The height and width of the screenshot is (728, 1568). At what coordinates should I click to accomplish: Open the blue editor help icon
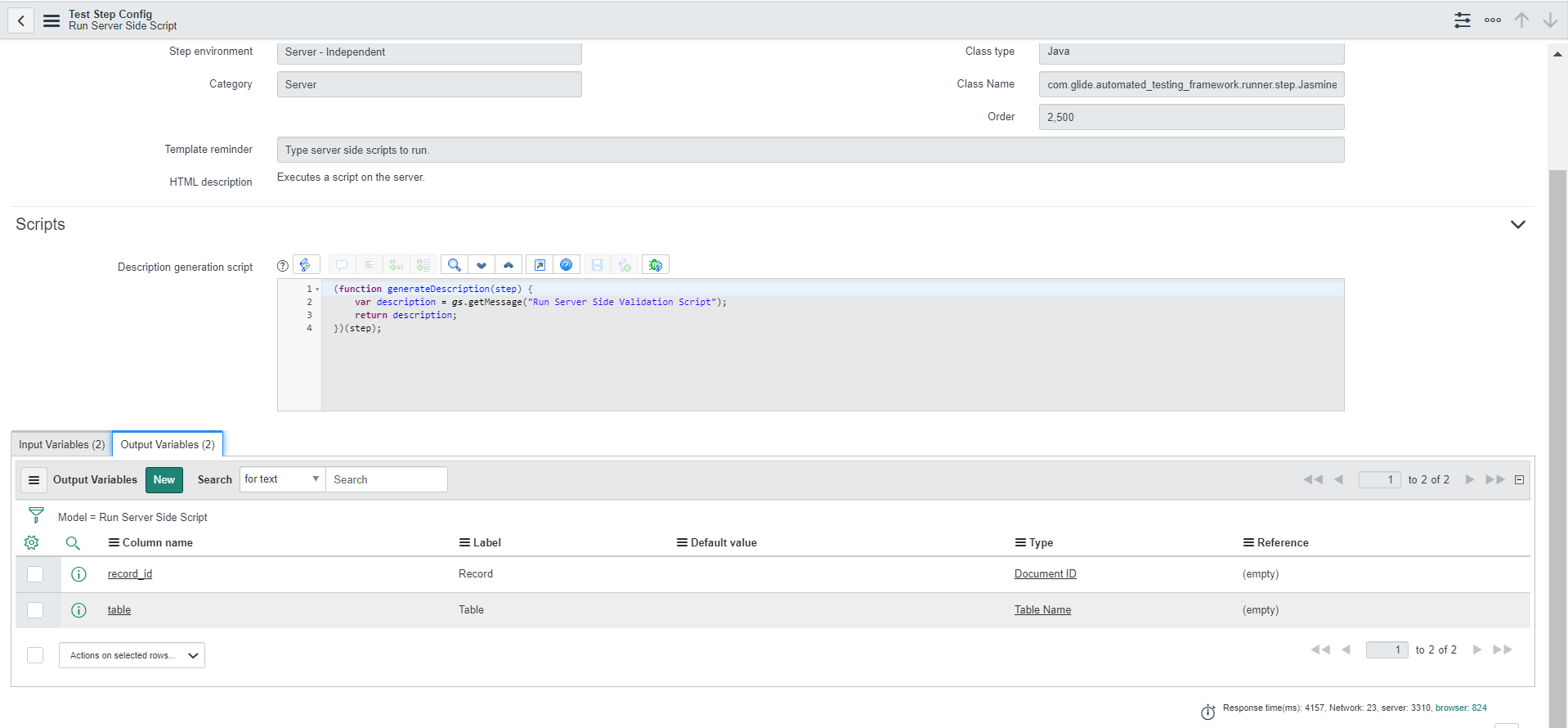[x=566, y=265]
